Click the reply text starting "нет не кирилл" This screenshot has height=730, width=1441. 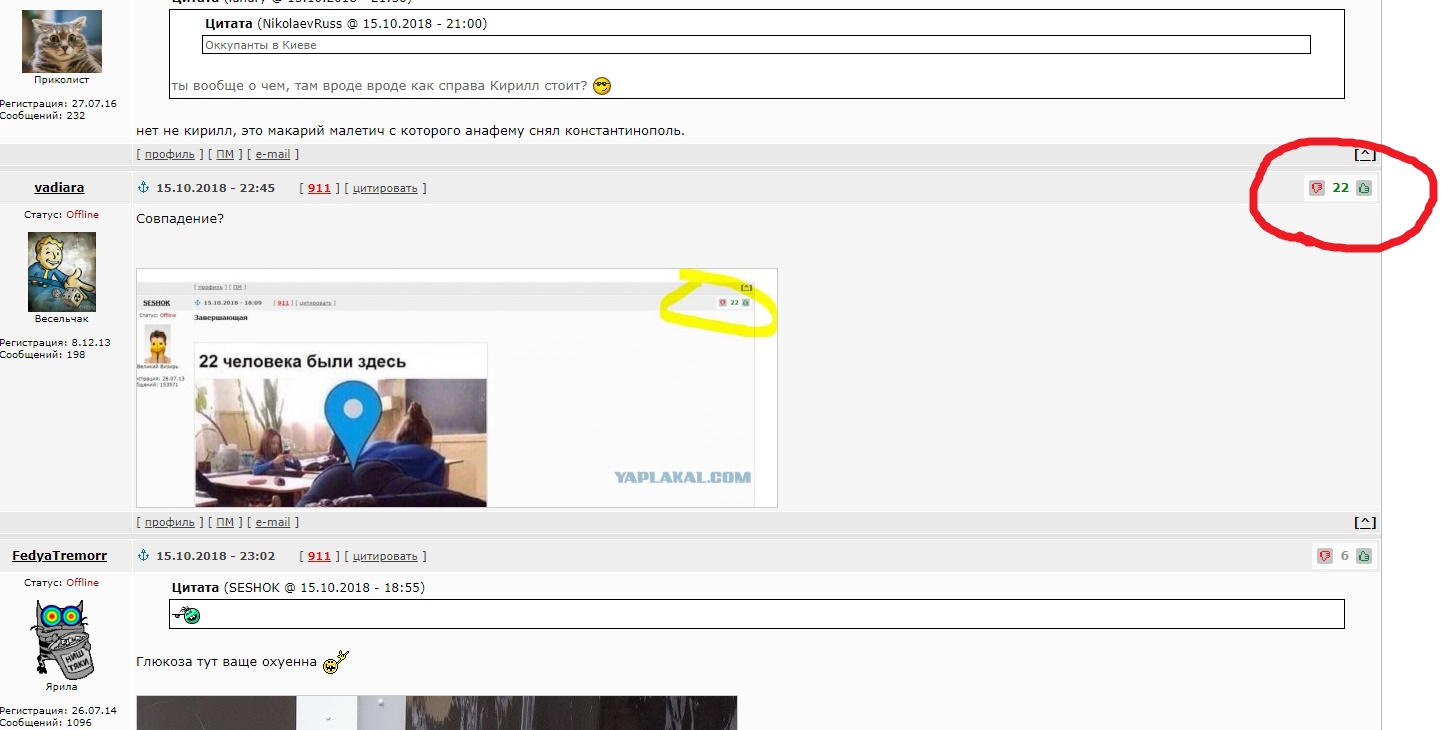click(410, 131)
